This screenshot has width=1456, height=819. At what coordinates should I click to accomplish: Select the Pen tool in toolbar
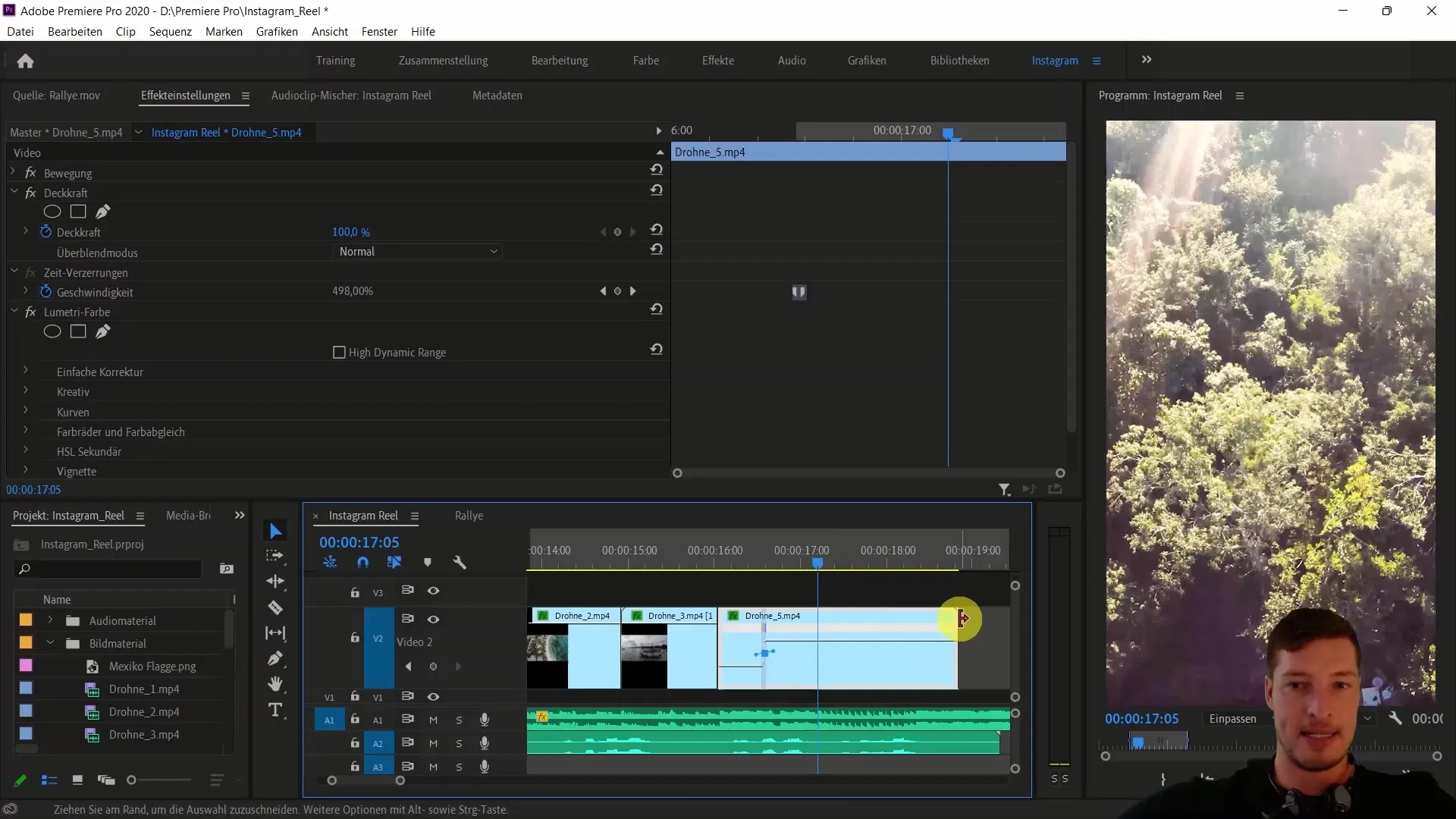point(275,658)
